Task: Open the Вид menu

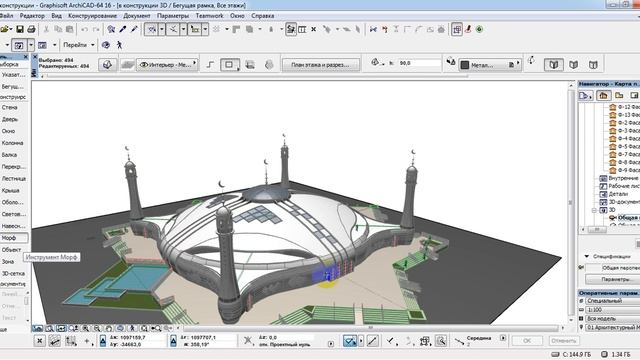Action: click(56, 16)
